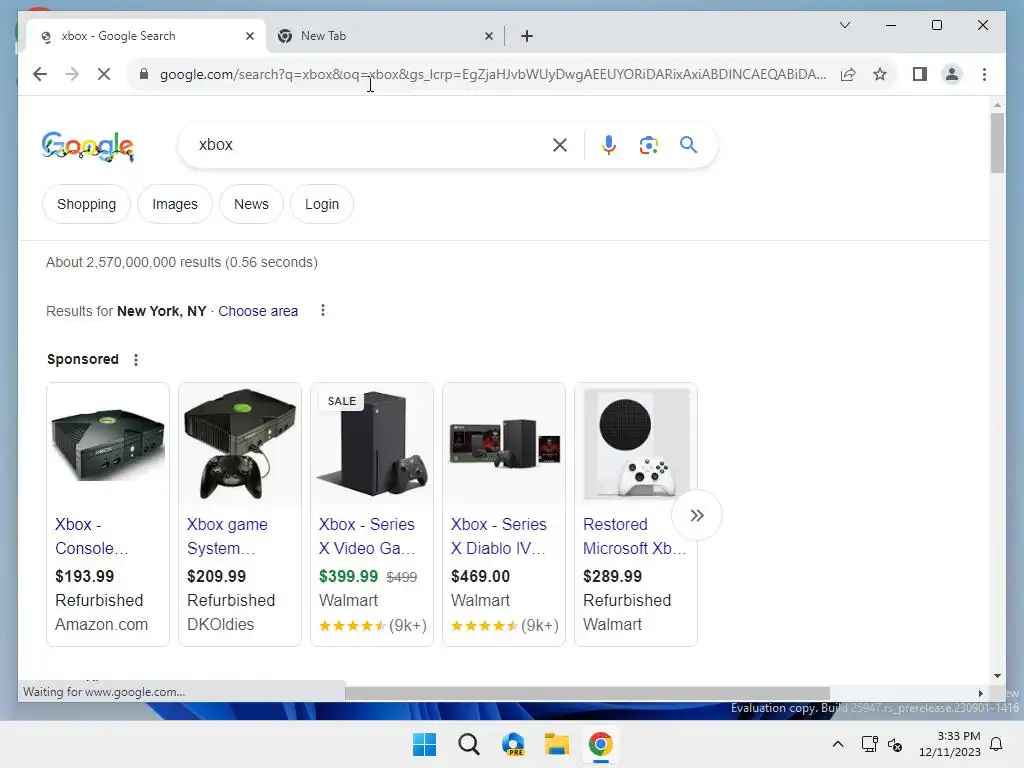The image size is (1024, 768).
Task: Click the Chrome taskbar icon
Action: click(x=601, y=744)
